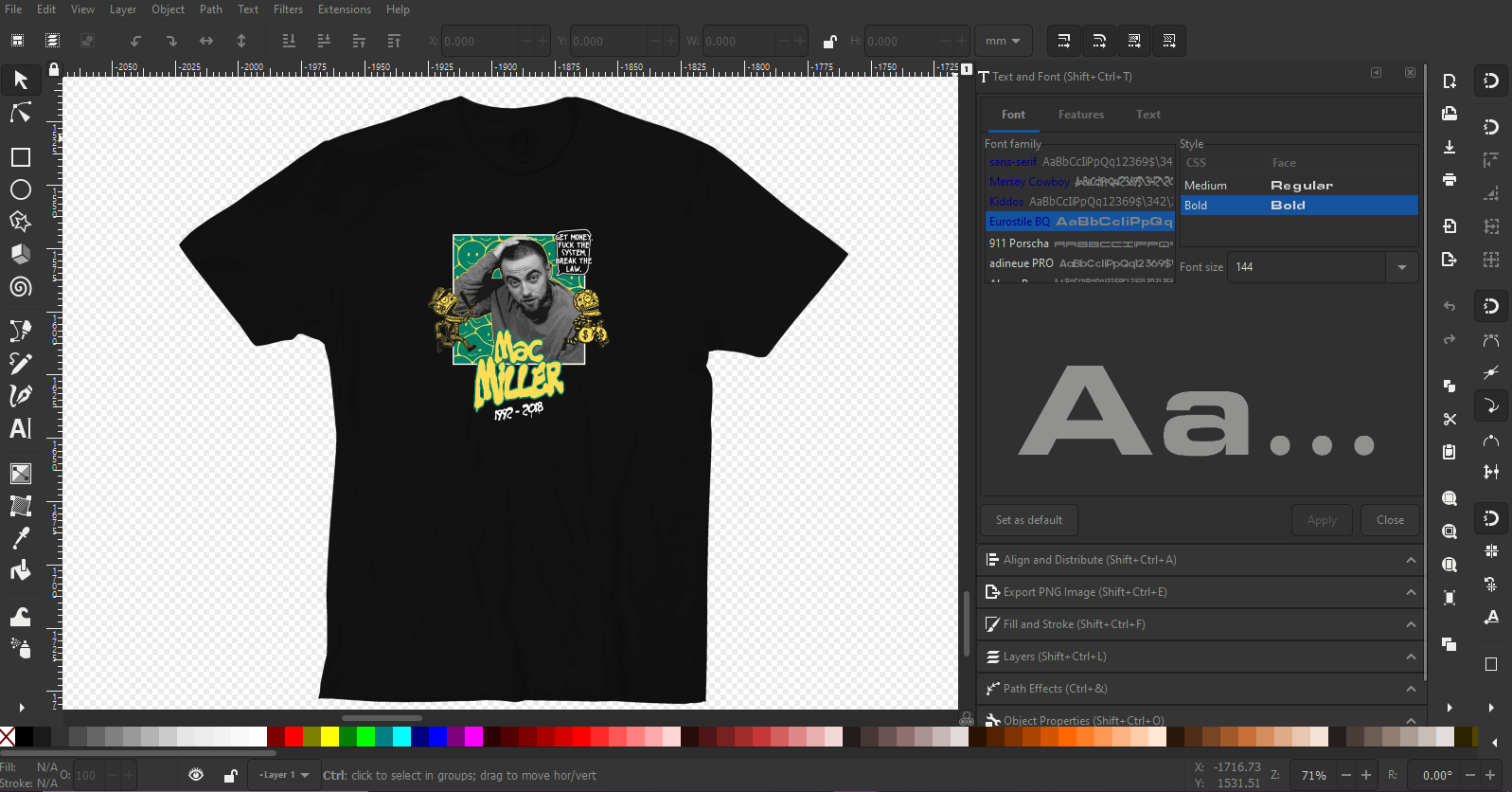Screen dimensions: 1512x792
Task: Select the Text tool
Action: point(21,428)
